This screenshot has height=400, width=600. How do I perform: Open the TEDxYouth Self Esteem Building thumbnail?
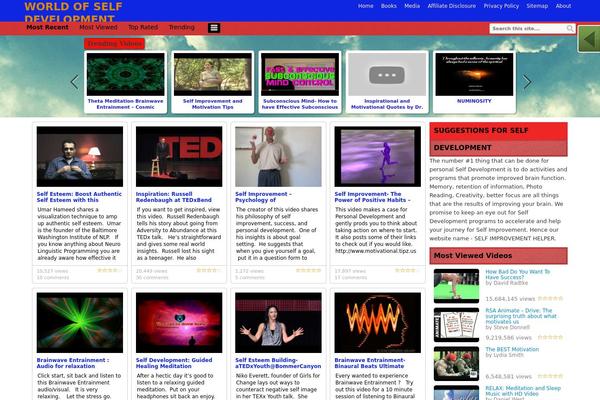(278, 323)
